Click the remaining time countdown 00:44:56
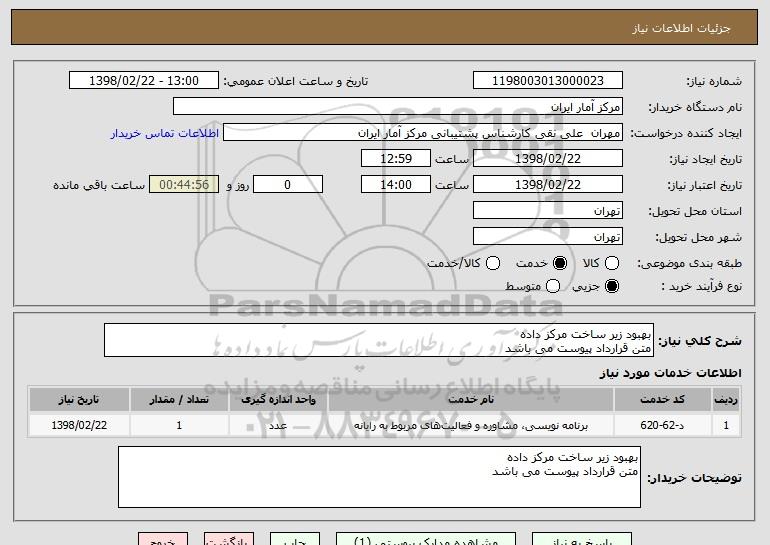 (184, 185)
